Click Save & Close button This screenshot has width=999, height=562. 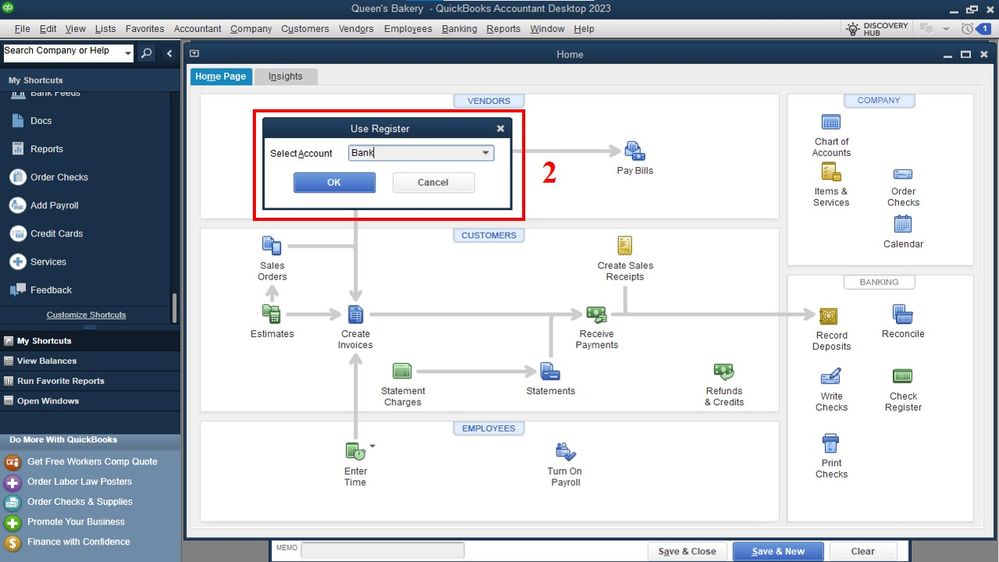pos(687,551)
